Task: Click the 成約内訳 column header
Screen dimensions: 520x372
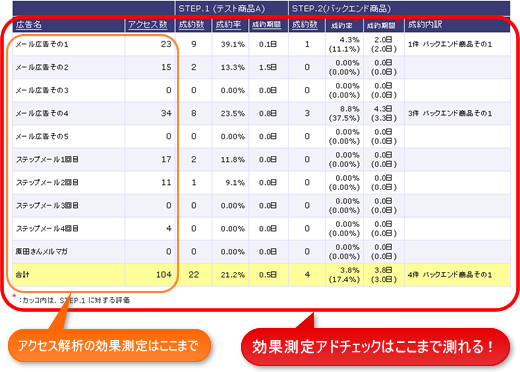Action: [x=425, y=25]
